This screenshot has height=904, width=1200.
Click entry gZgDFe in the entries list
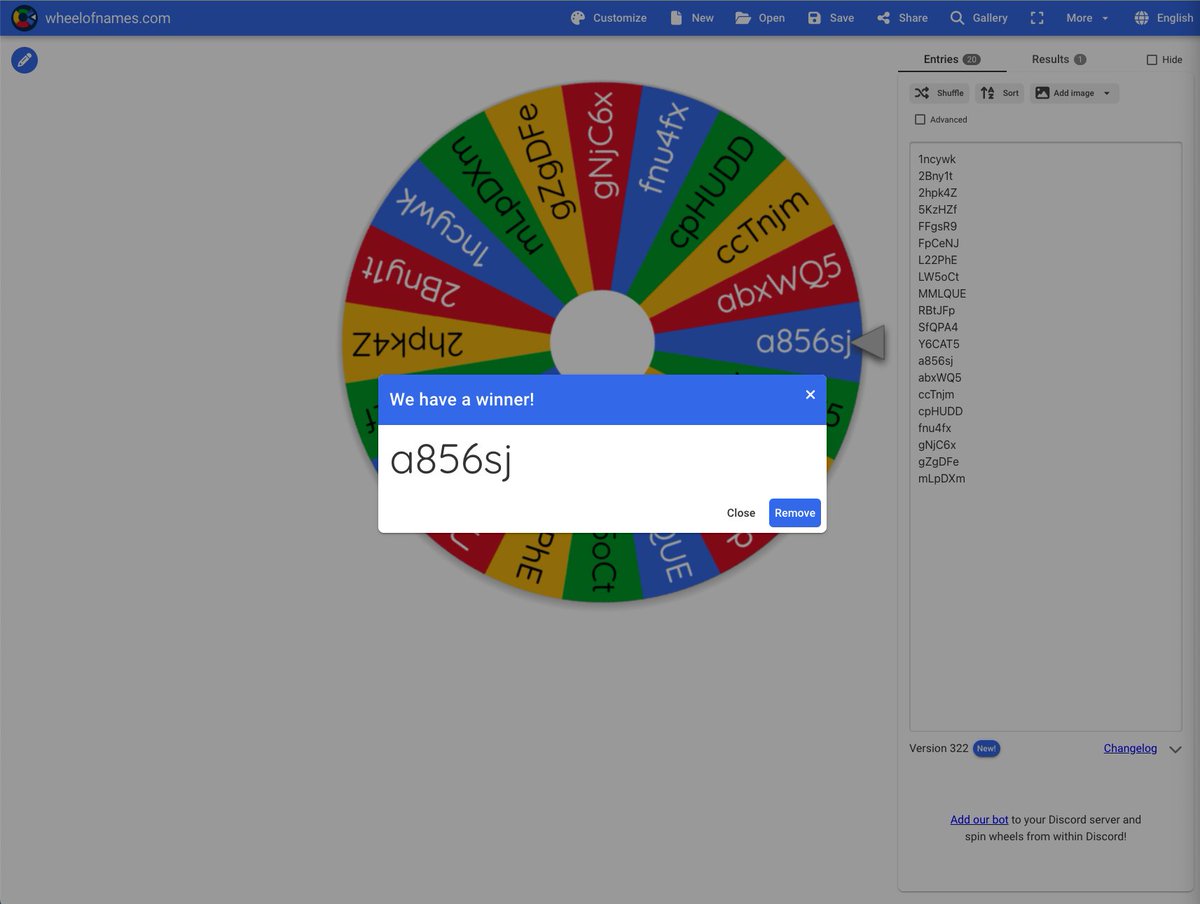tap(939, 462)
